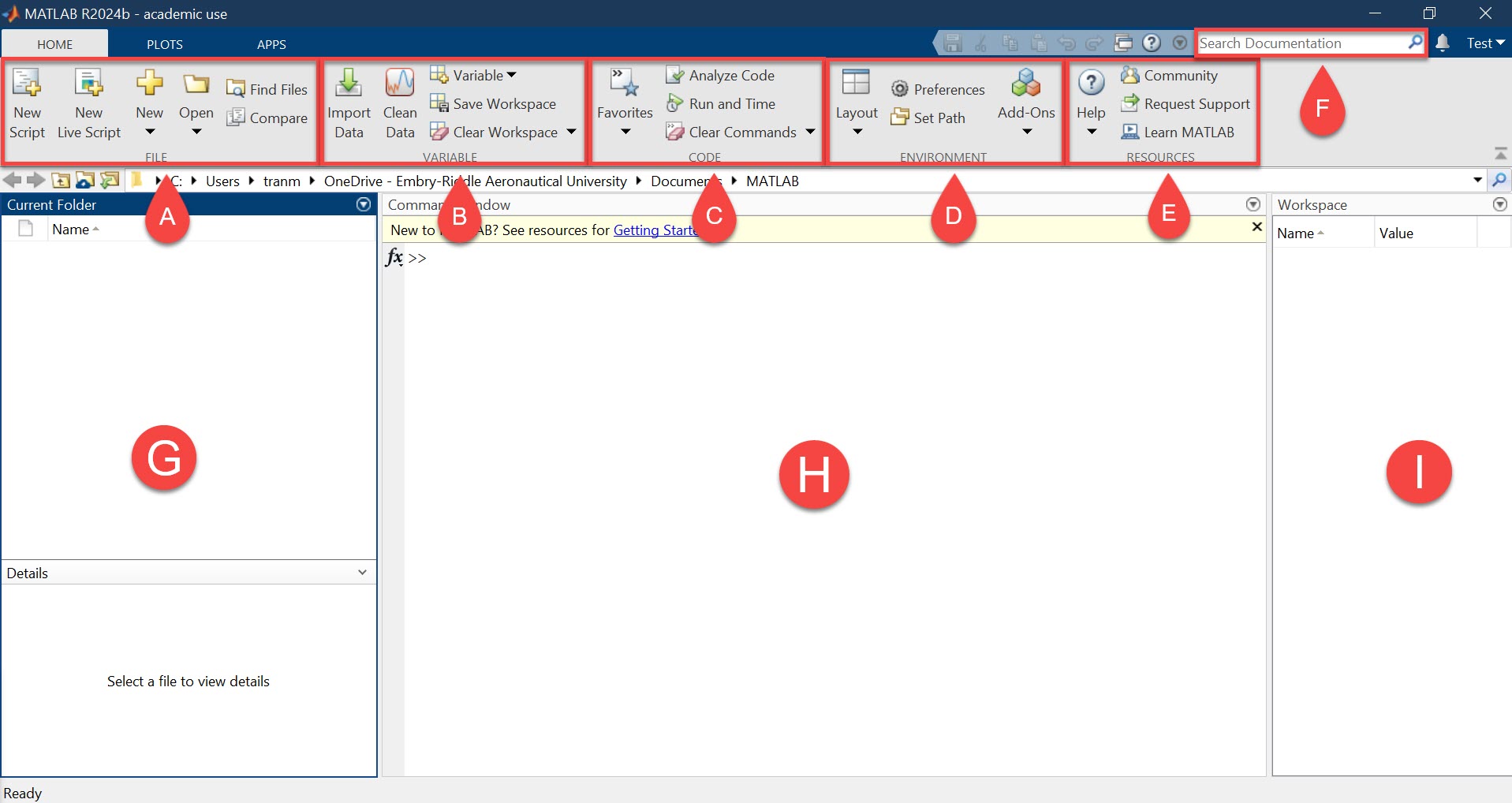The height and width of the screenshot is (803, 1512).
Task: Click the address bar search icon
Action: click(x=1499, y=180)
